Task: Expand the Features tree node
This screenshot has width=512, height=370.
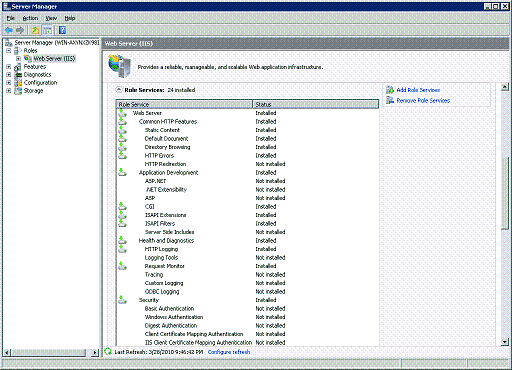Action: pyautogui.click(x=9, y=67)
